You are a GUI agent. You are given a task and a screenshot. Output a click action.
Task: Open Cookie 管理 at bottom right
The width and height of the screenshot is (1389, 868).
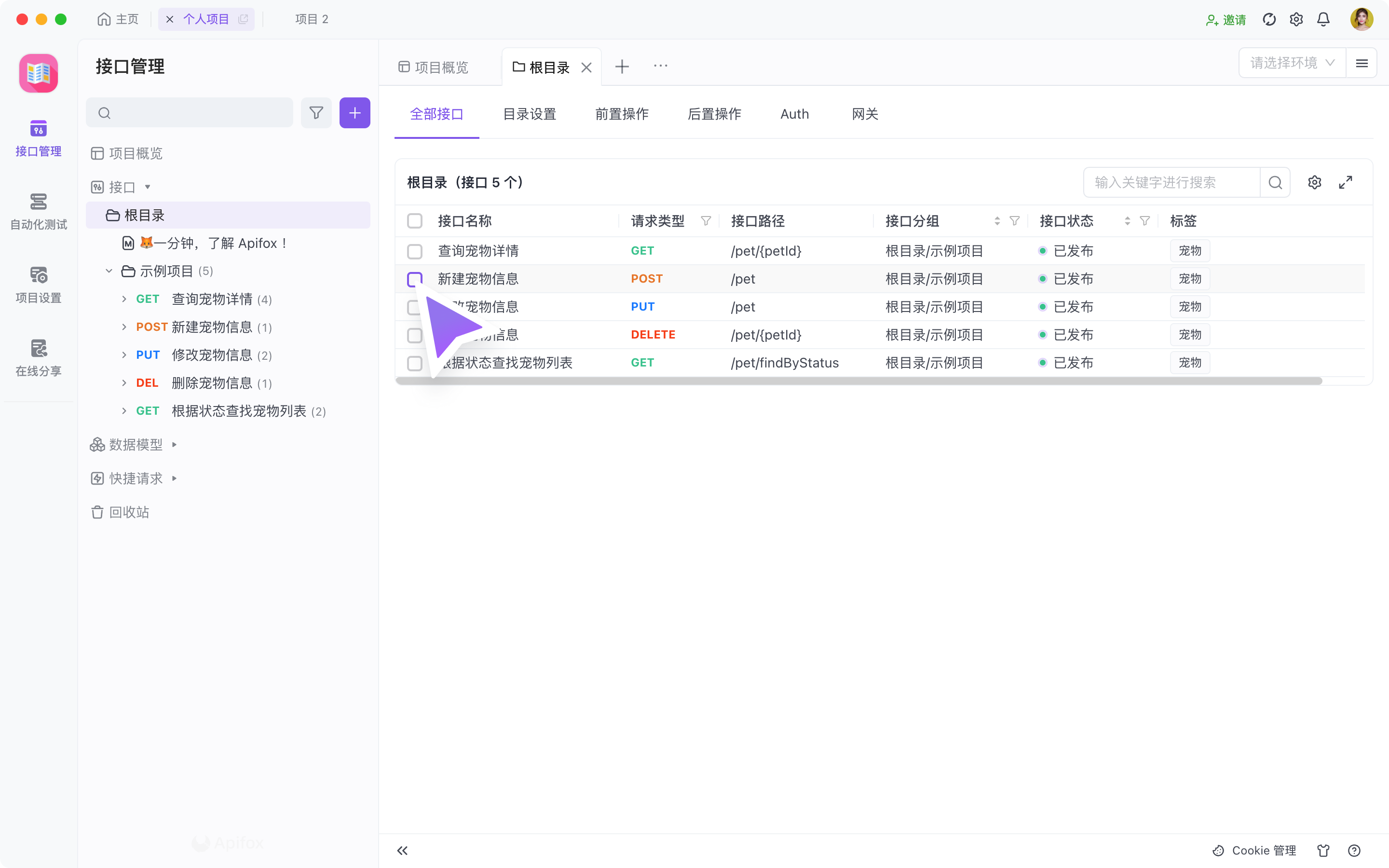pyautogui.click(x=1254, y=850)
